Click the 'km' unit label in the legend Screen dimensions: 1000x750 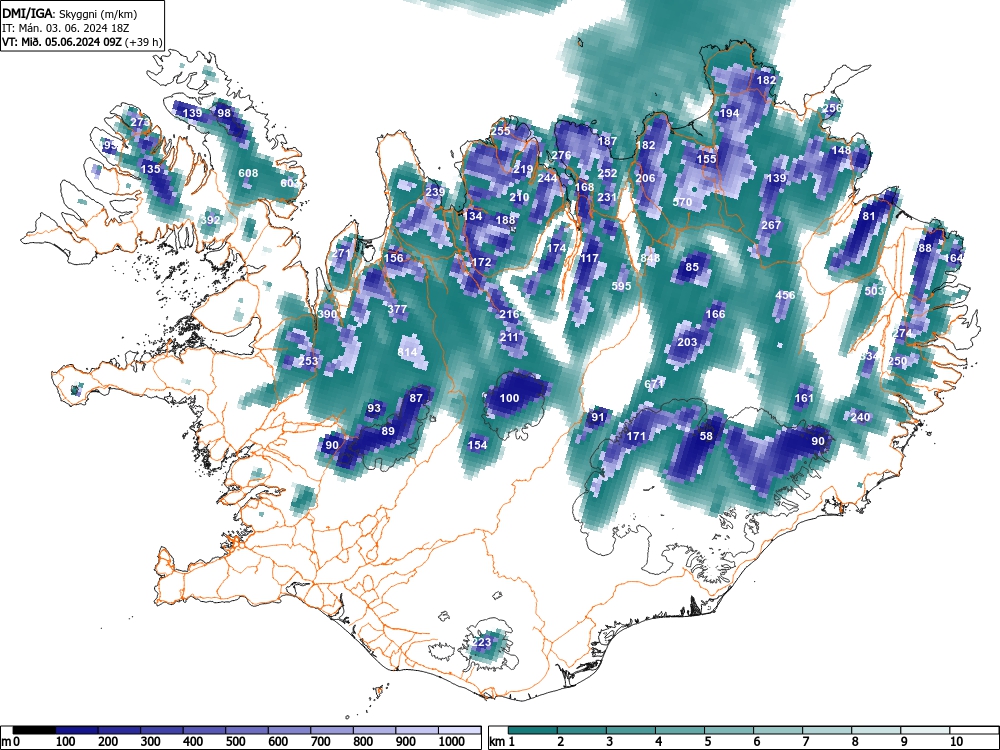tap(497, 742)
